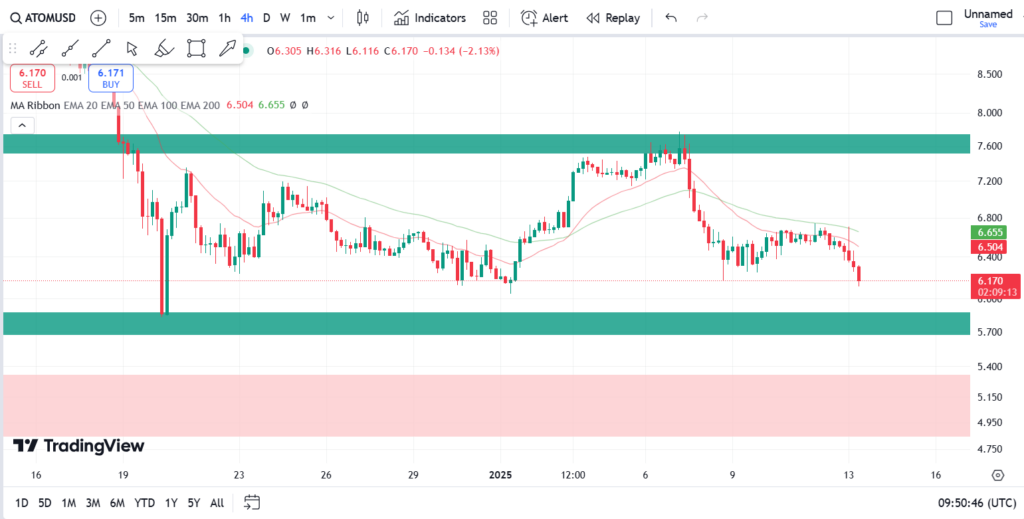Switch chart to the 15m timeframe
The width and height of the screenshot is (1024, 519).
tap(166, 18)
